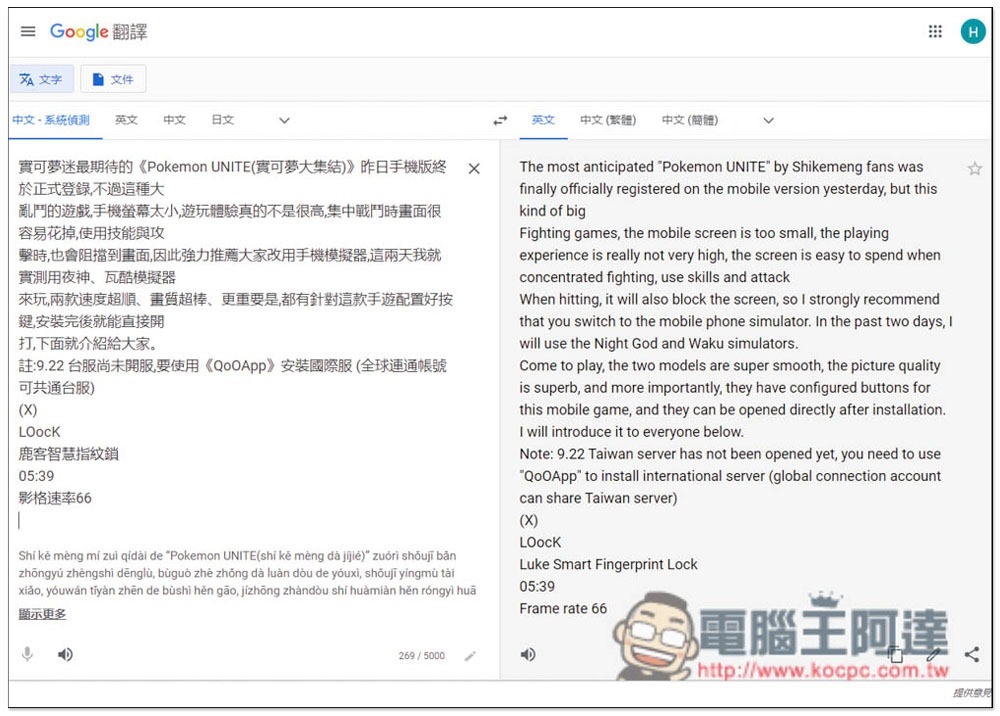
Task: Click the 提供意見 feedback link
Action: coord(972,692)
